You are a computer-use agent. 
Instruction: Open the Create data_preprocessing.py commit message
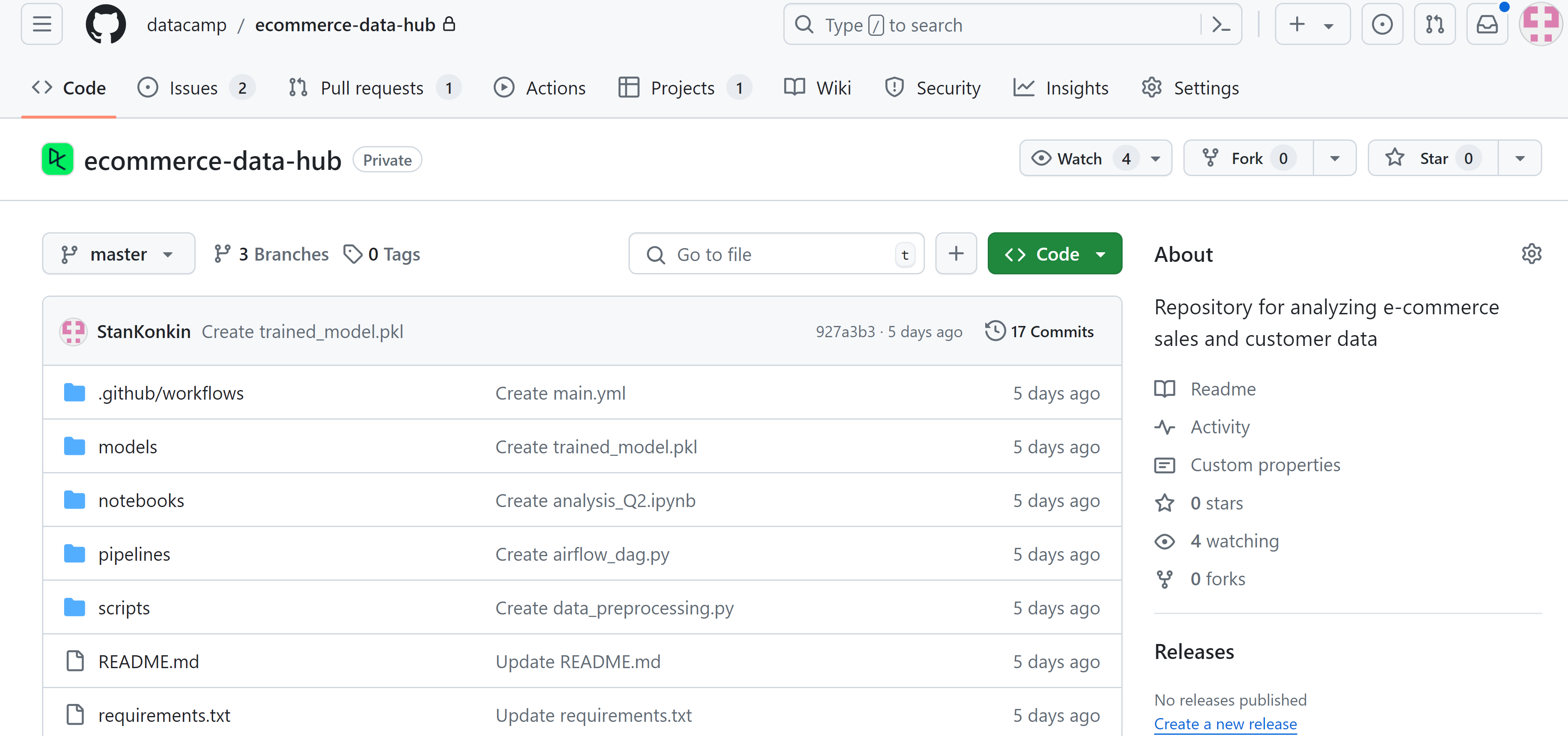tap(614, 607)
